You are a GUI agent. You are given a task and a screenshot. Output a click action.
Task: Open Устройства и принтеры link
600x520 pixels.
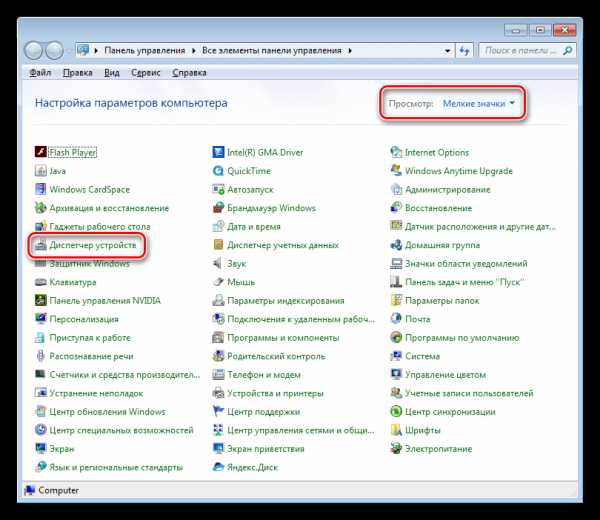click(275, 393)
